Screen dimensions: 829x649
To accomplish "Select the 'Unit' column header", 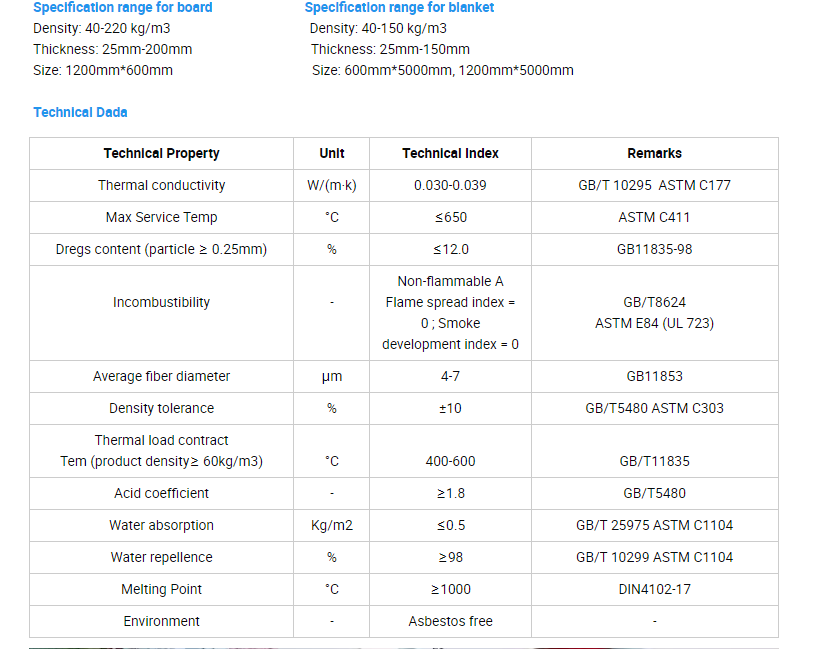I will click(x=331, y=153).
